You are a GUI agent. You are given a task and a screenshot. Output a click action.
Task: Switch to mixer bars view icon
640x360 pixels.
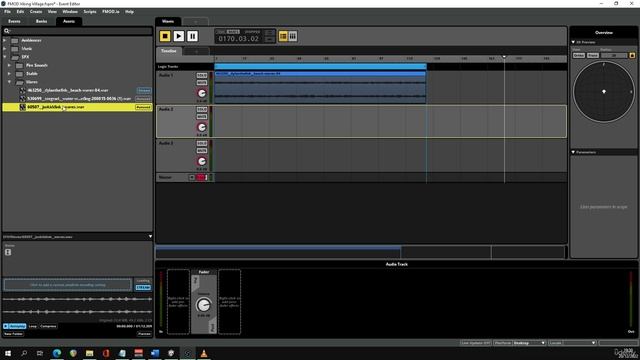[x=293, y=36]
